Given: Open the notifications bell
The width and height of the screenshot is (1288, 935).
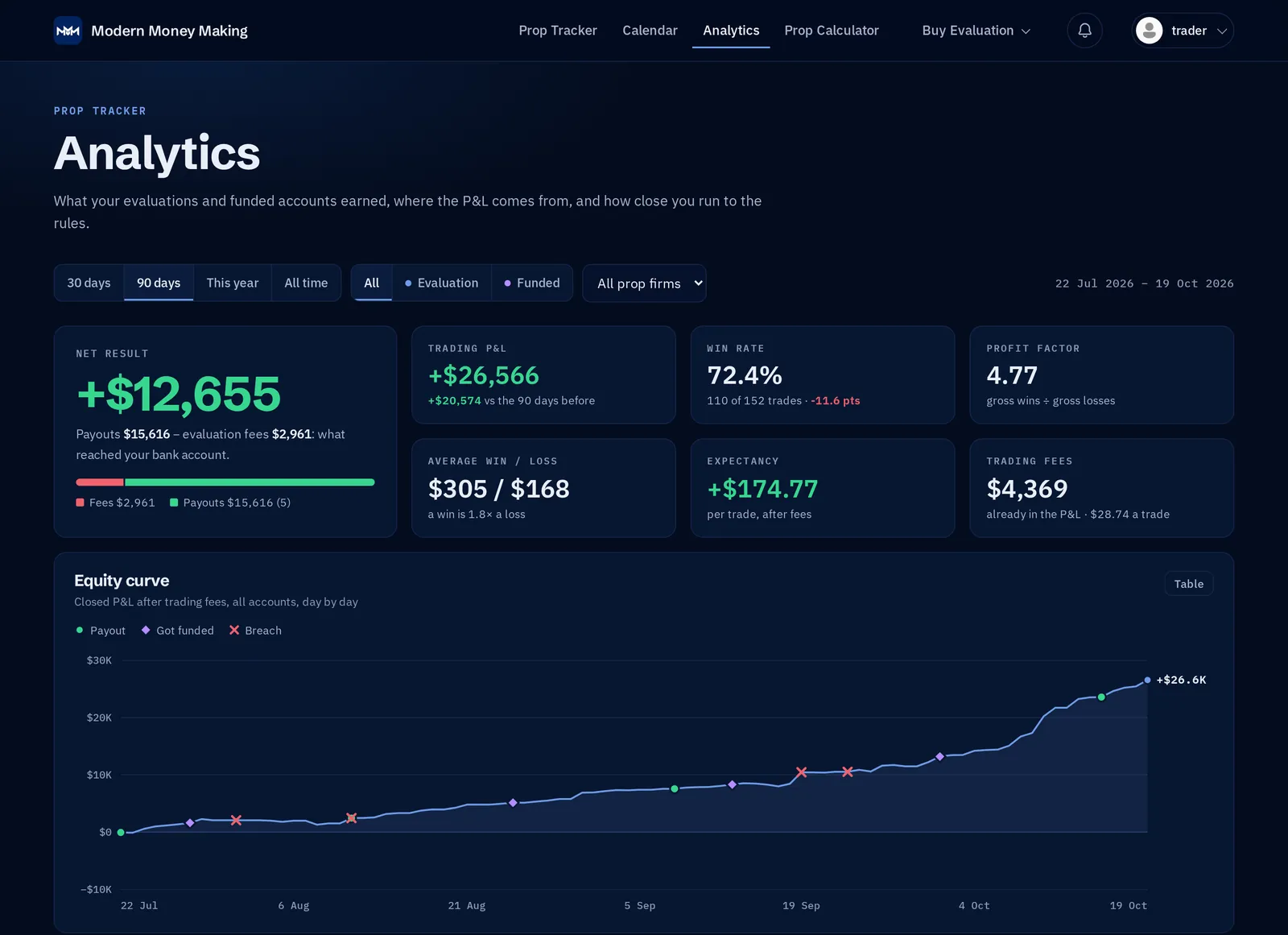Looking at the screenshot, I should click(1084, 31).
